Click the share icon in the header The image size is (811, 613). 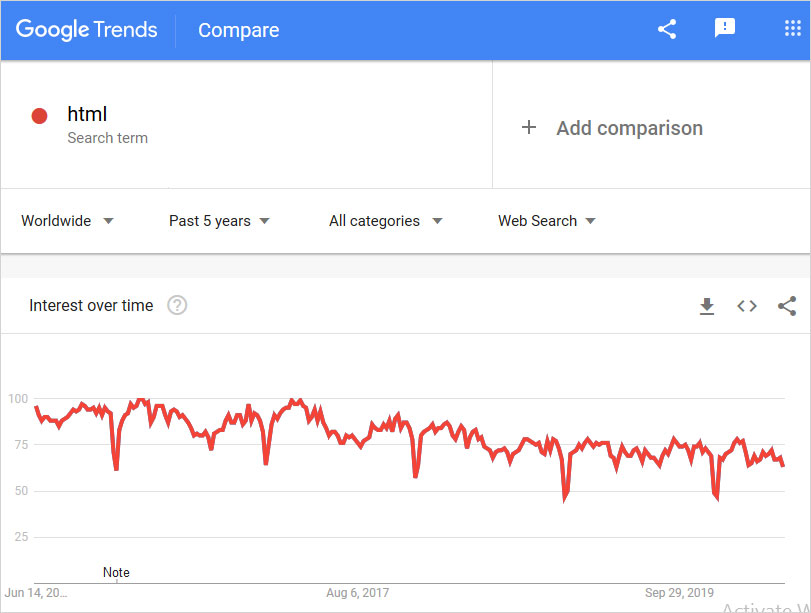tap(667, 29)
